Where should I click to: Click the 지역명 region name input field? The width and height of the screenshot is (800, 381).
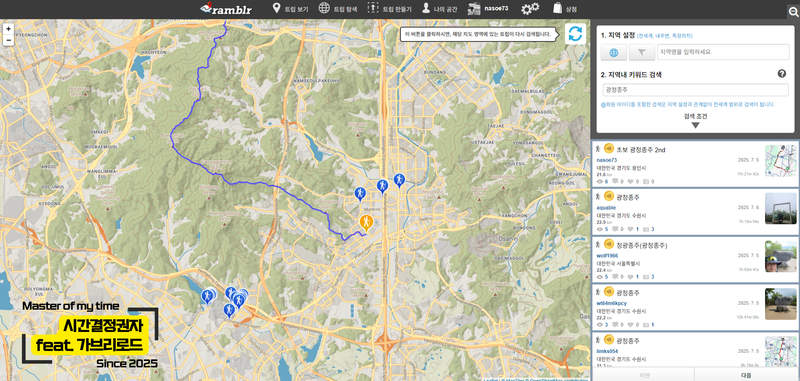pos(723,52)
